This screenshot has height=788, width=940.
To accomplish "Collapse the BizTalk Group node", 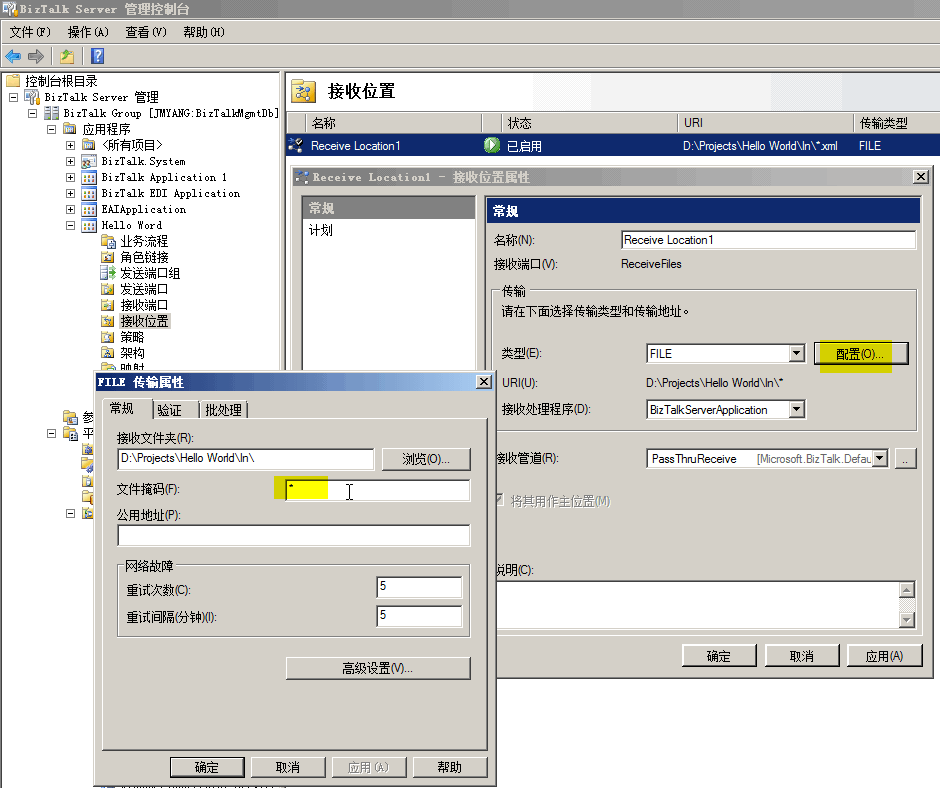I will [32, 113].
